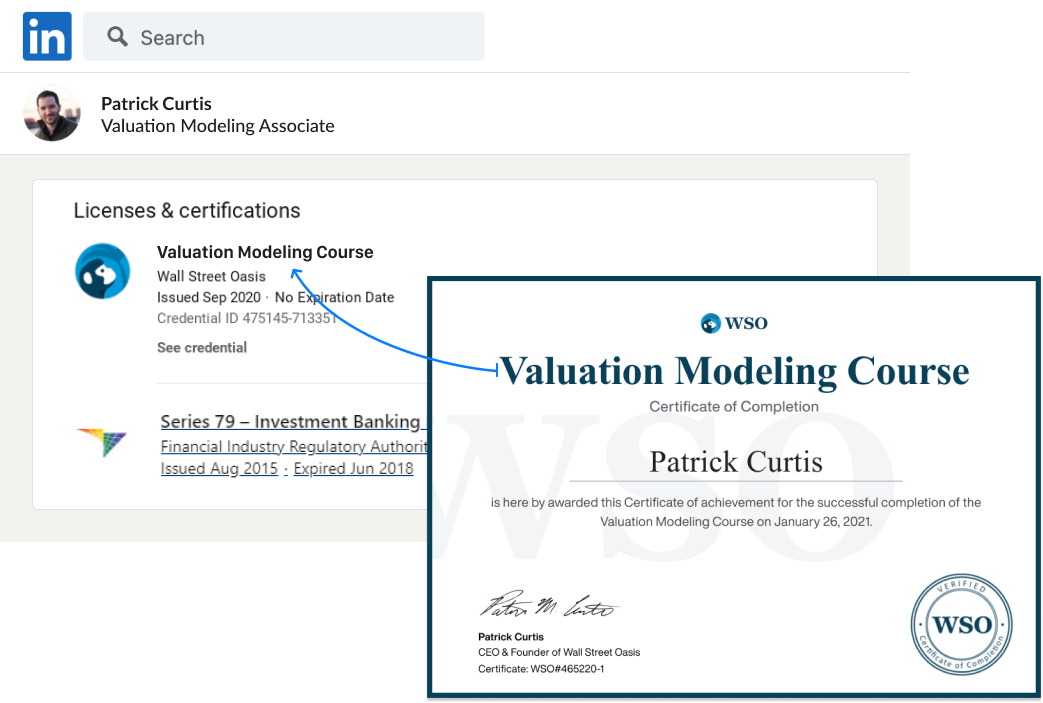
Task: Click the Issued Aug 2015 link
Action: [x=219, y=469]
